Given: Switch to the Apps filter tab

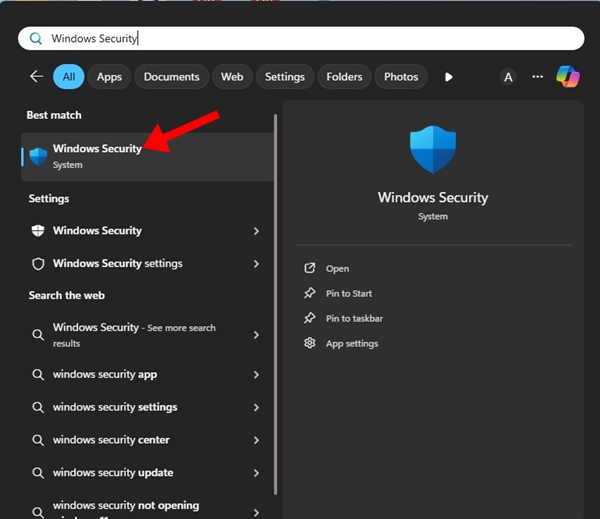Looking at the screenshot, I should (109, 77).
